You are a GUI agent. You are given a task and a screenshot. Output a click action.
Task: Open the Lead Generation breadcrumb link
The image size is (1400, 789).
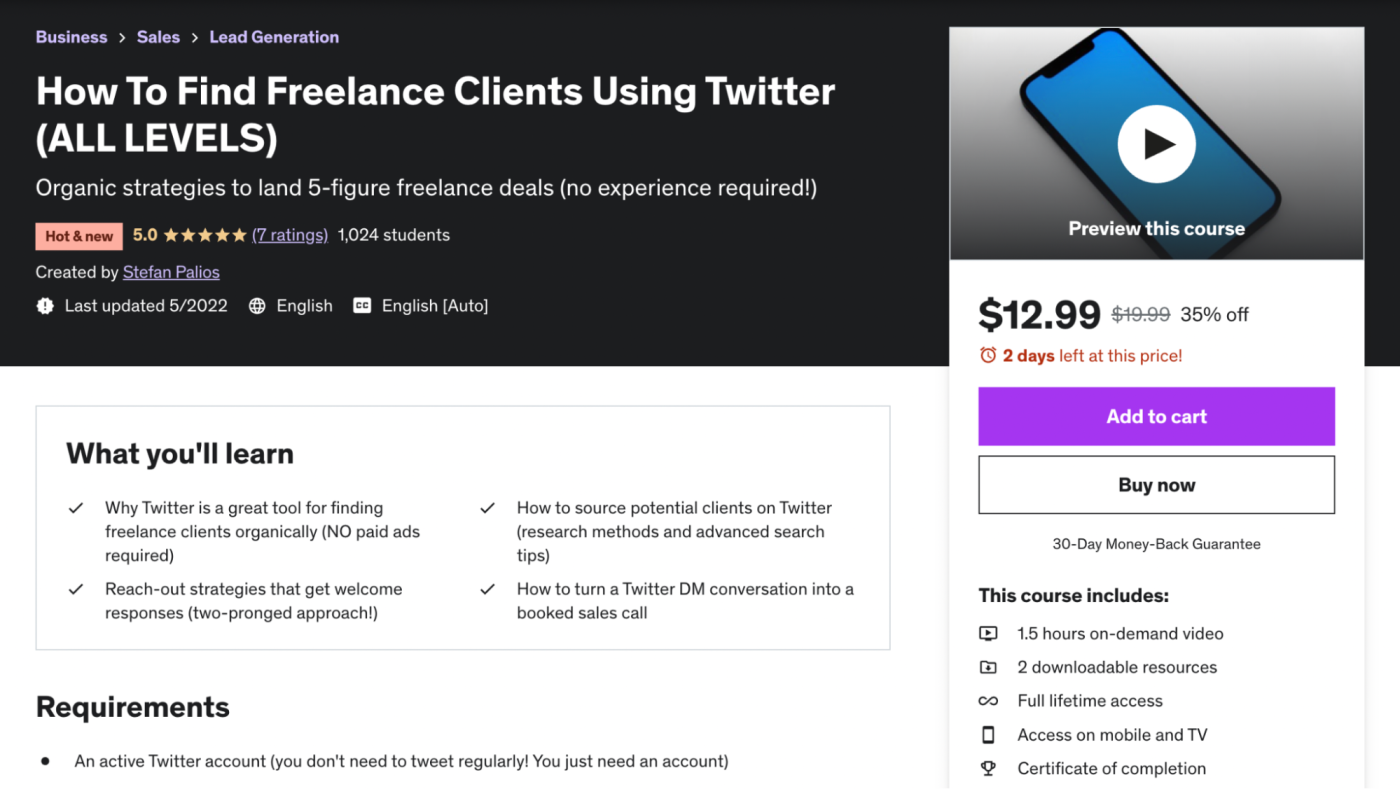[x=274, y=37]
